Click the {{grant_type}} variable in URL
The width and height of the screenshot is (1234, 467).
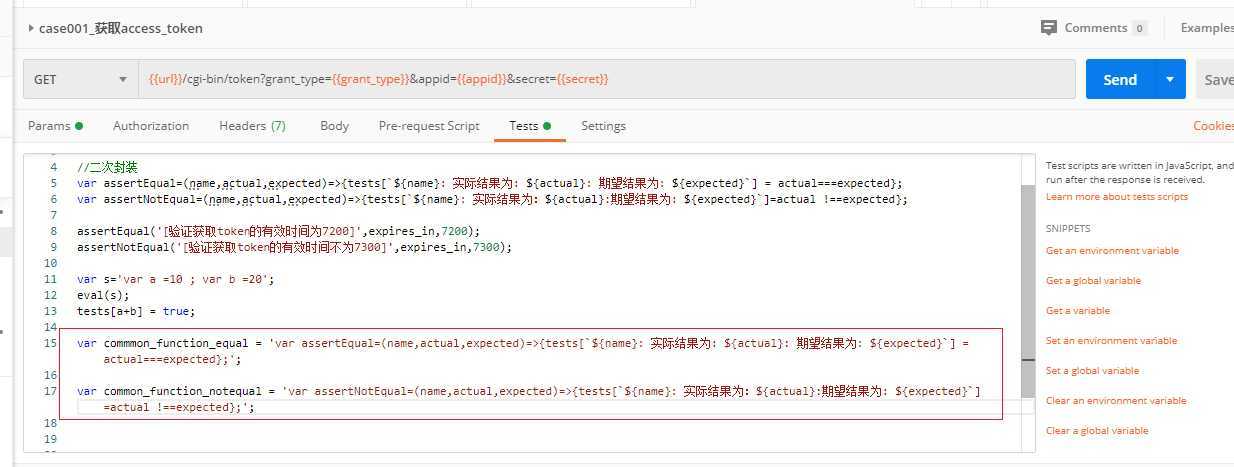371,79
